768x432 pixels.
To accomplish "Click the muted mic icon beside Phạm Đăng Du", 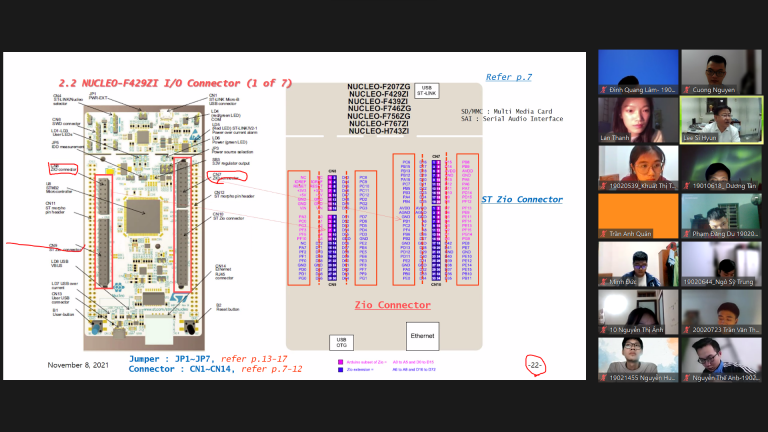I will coord(687,234).
